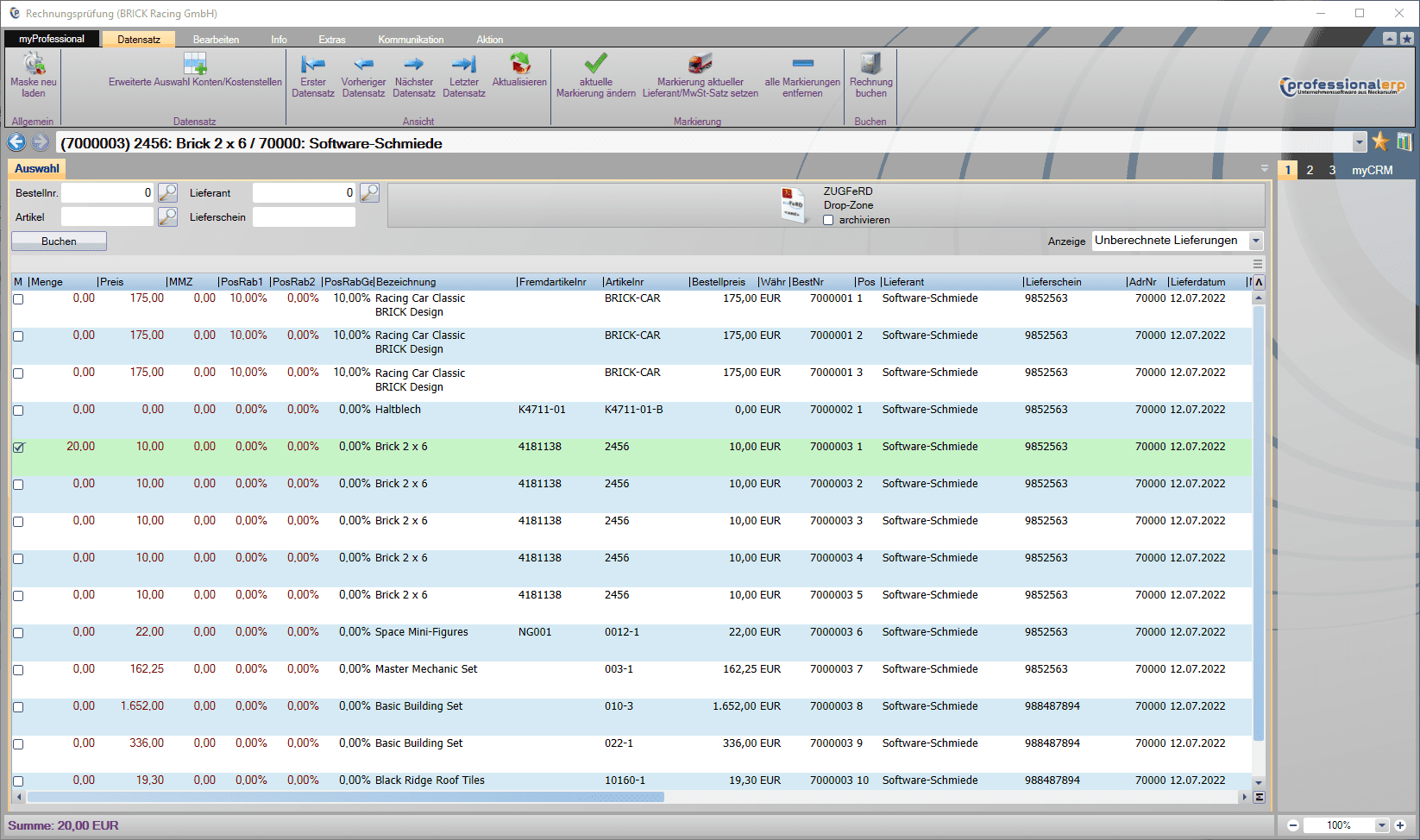Screen dimensions: 1420x840
Task: Open Kommunikation ribbon tab
Action: (x=411, y=40)
